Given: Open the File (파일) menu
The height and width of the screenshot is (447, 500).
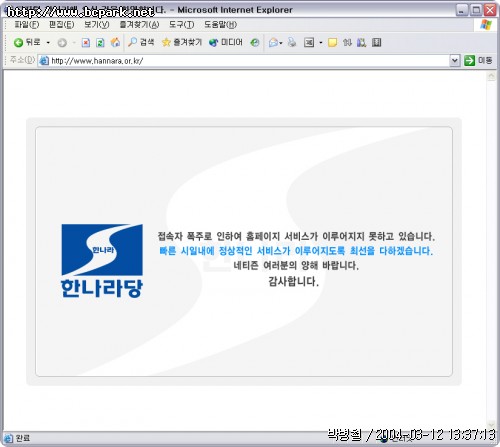Looking at the screenshot, I should coord(27,25).
